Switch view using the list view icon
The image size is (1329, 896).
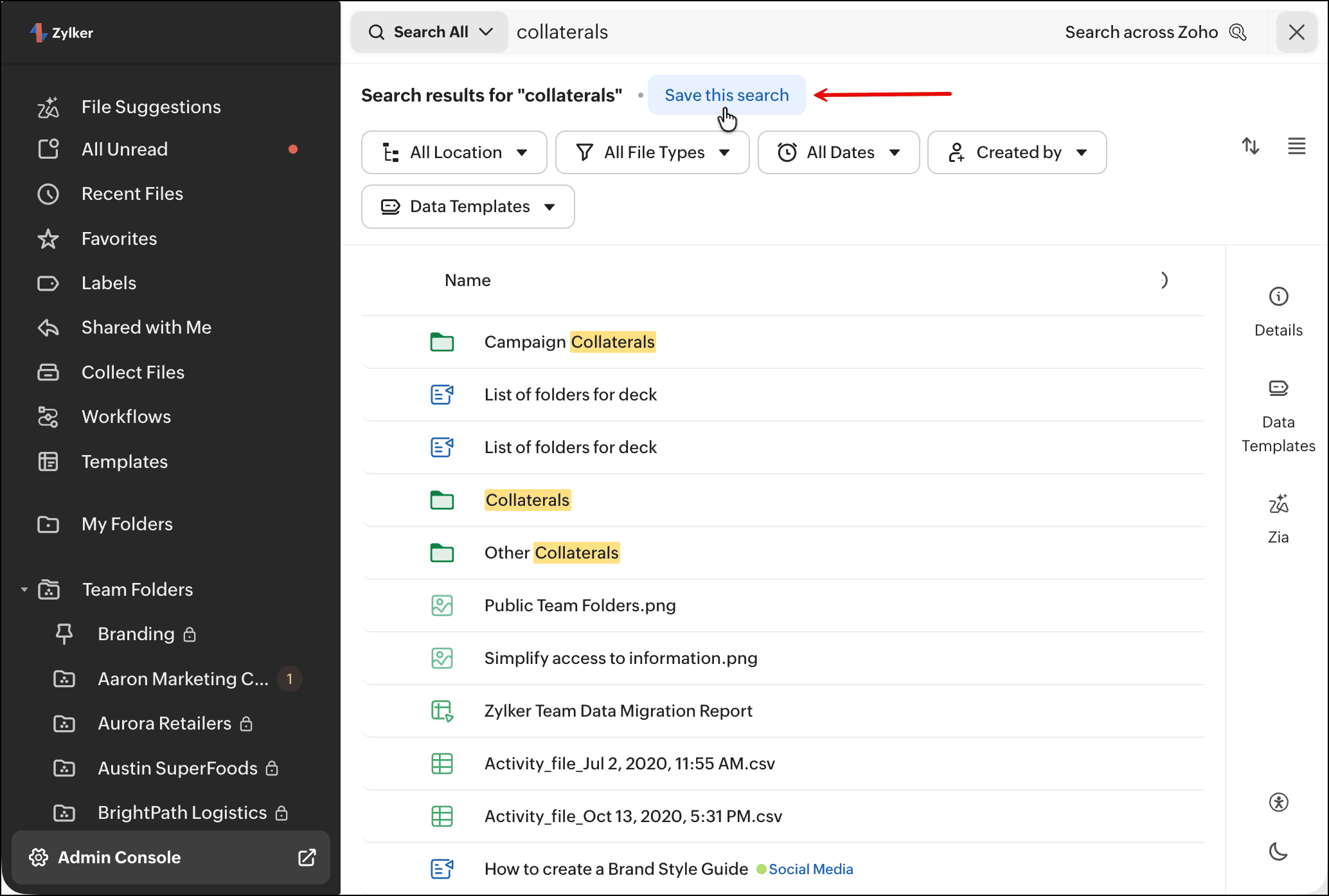point(1297,147)
